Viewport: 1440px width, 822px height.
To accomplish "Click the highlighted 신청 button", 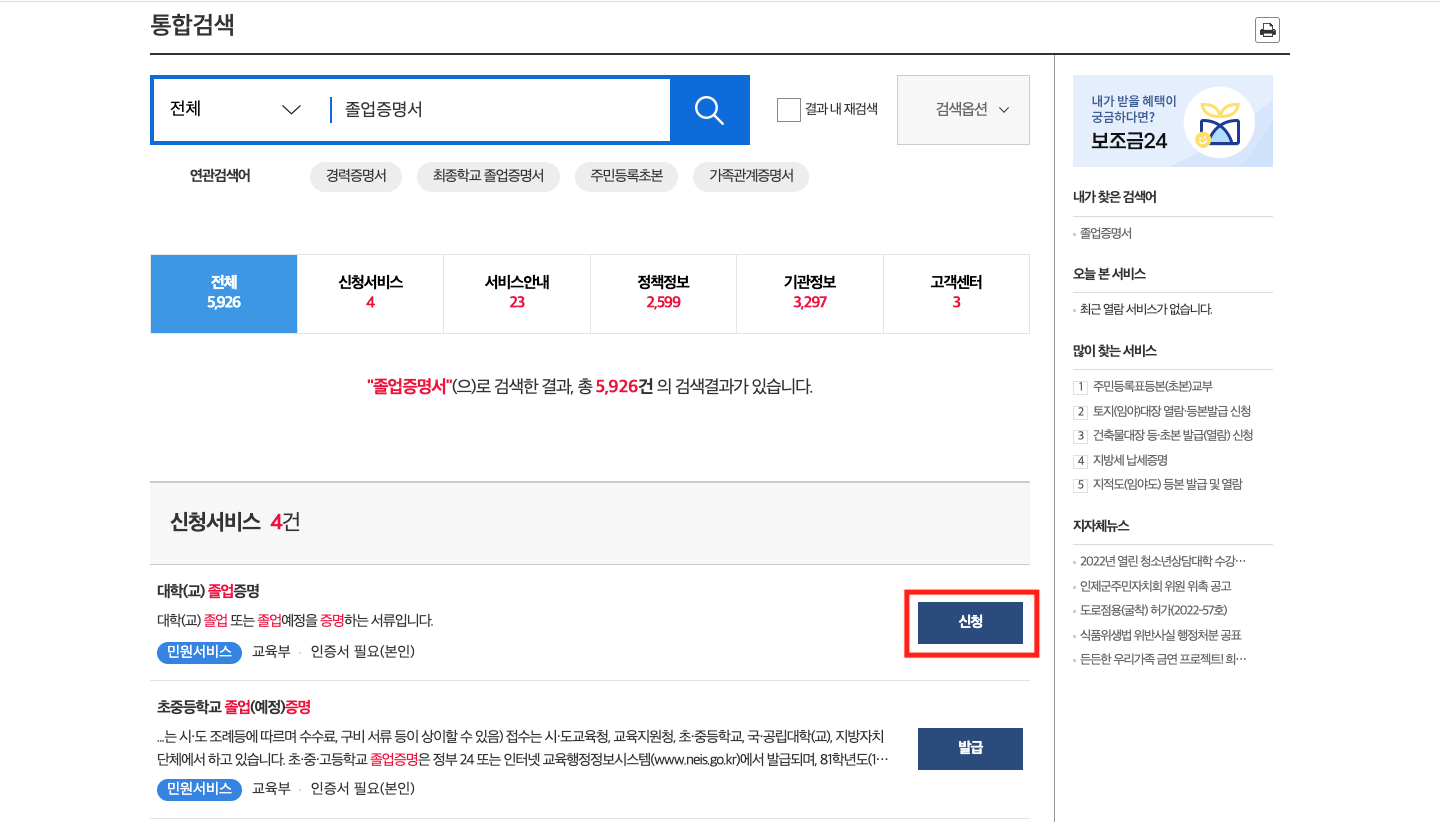I will (x=969, y=622).
